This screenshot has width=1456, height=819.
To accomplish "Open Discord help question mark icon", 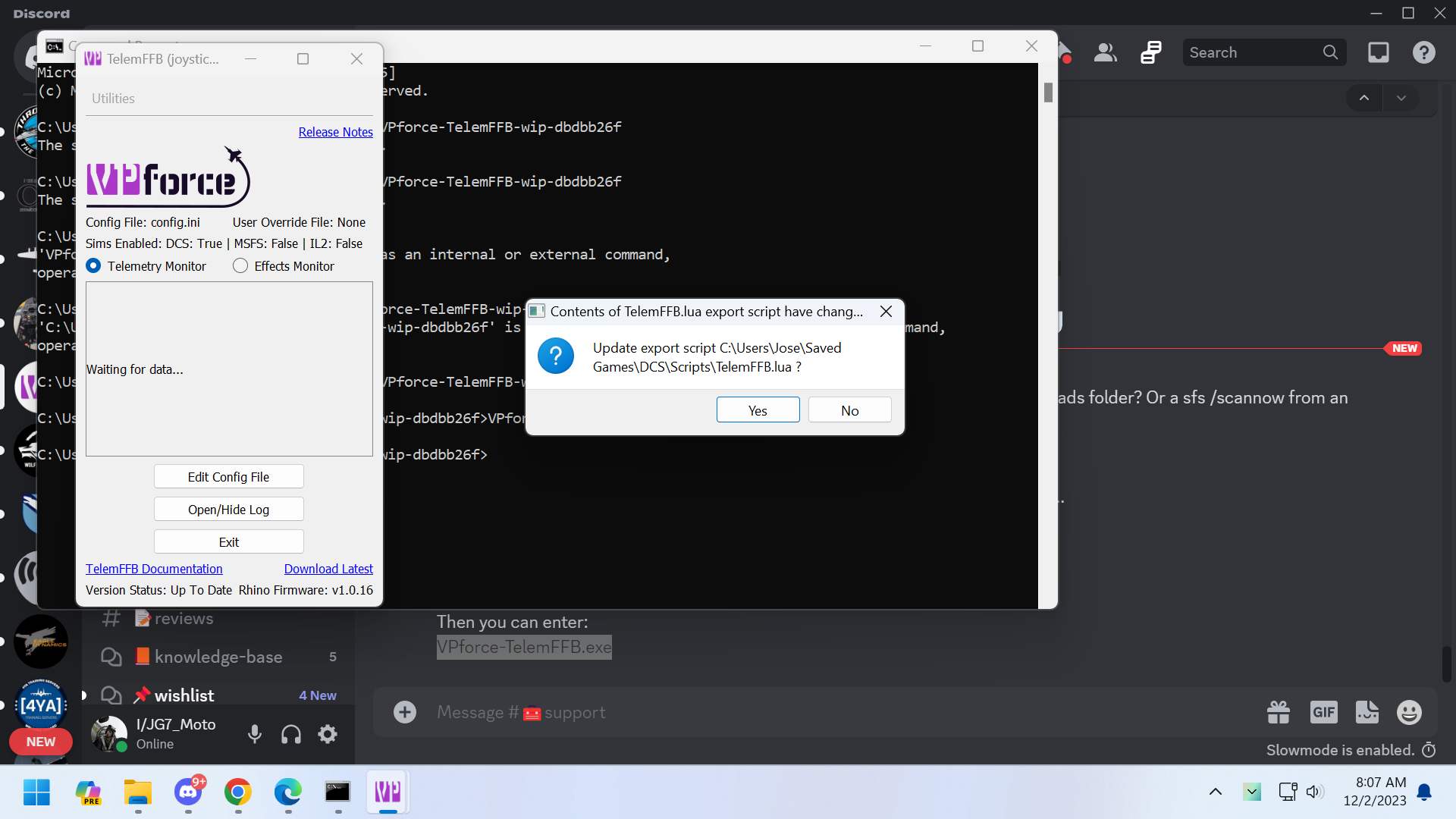I will 1423,52.
